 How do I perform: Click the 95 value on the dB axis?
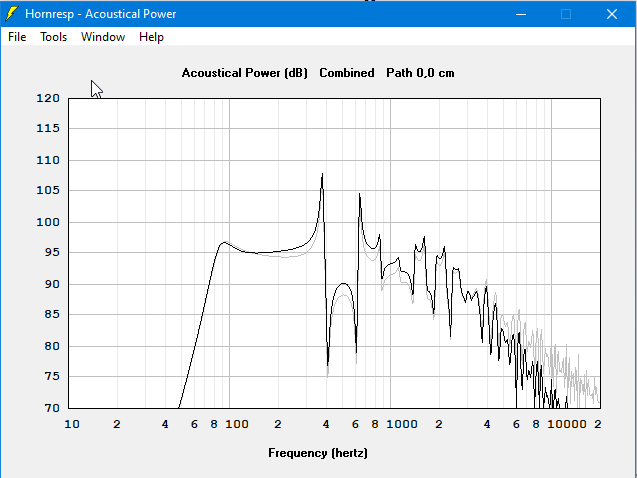click(x=52, y=252)
